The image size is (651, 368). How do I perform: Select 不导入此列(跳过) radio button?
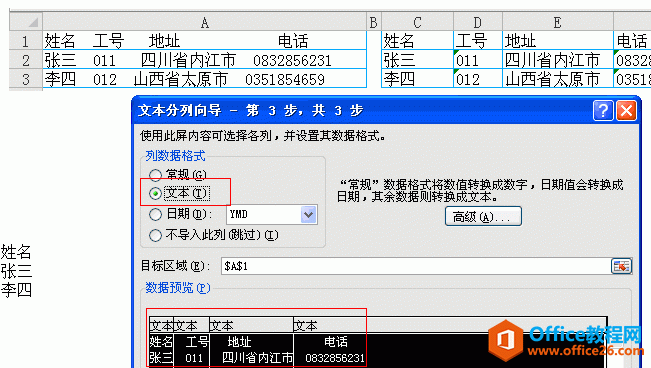tap(155, 236)
